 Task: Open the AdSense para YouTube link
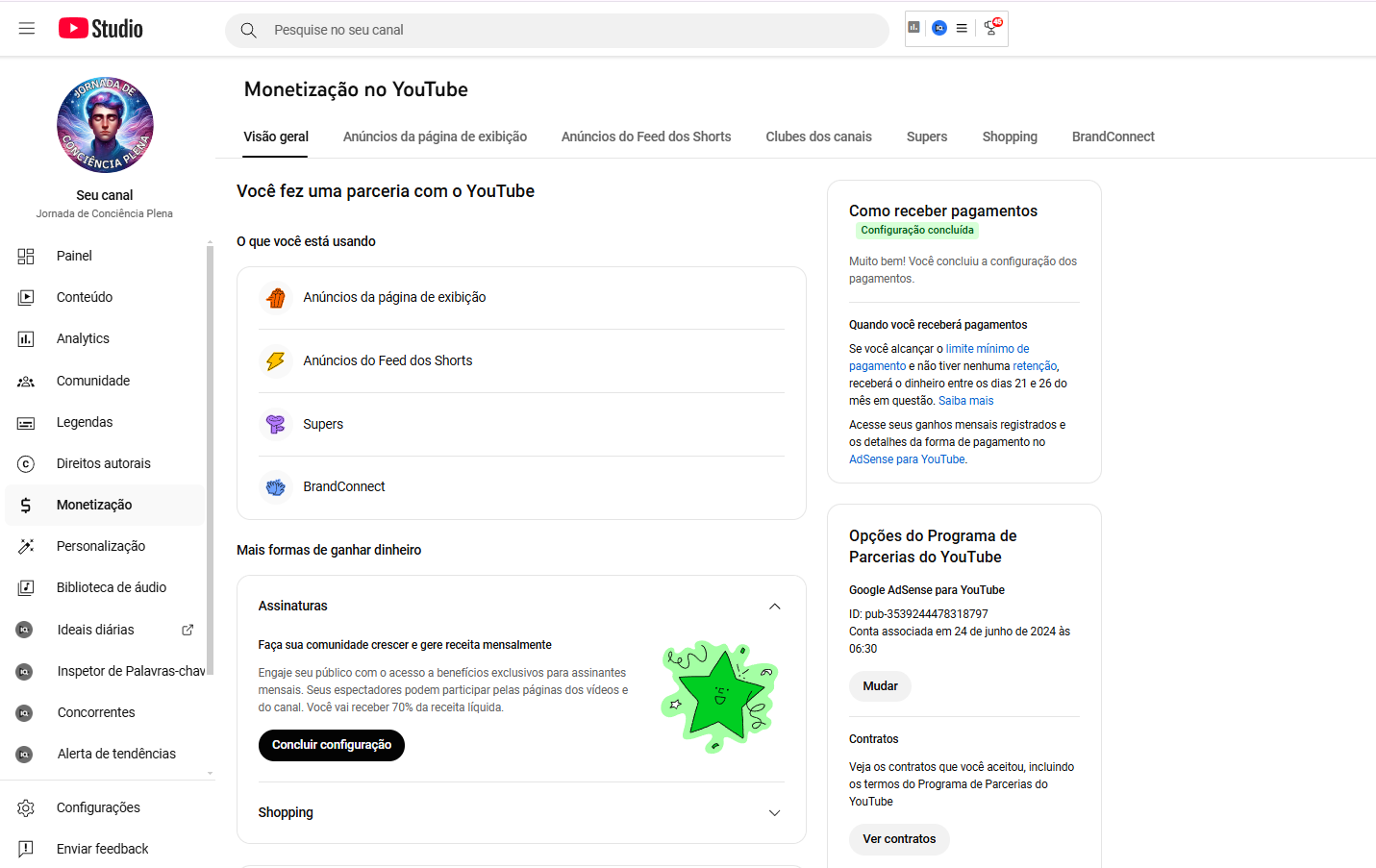907,459
